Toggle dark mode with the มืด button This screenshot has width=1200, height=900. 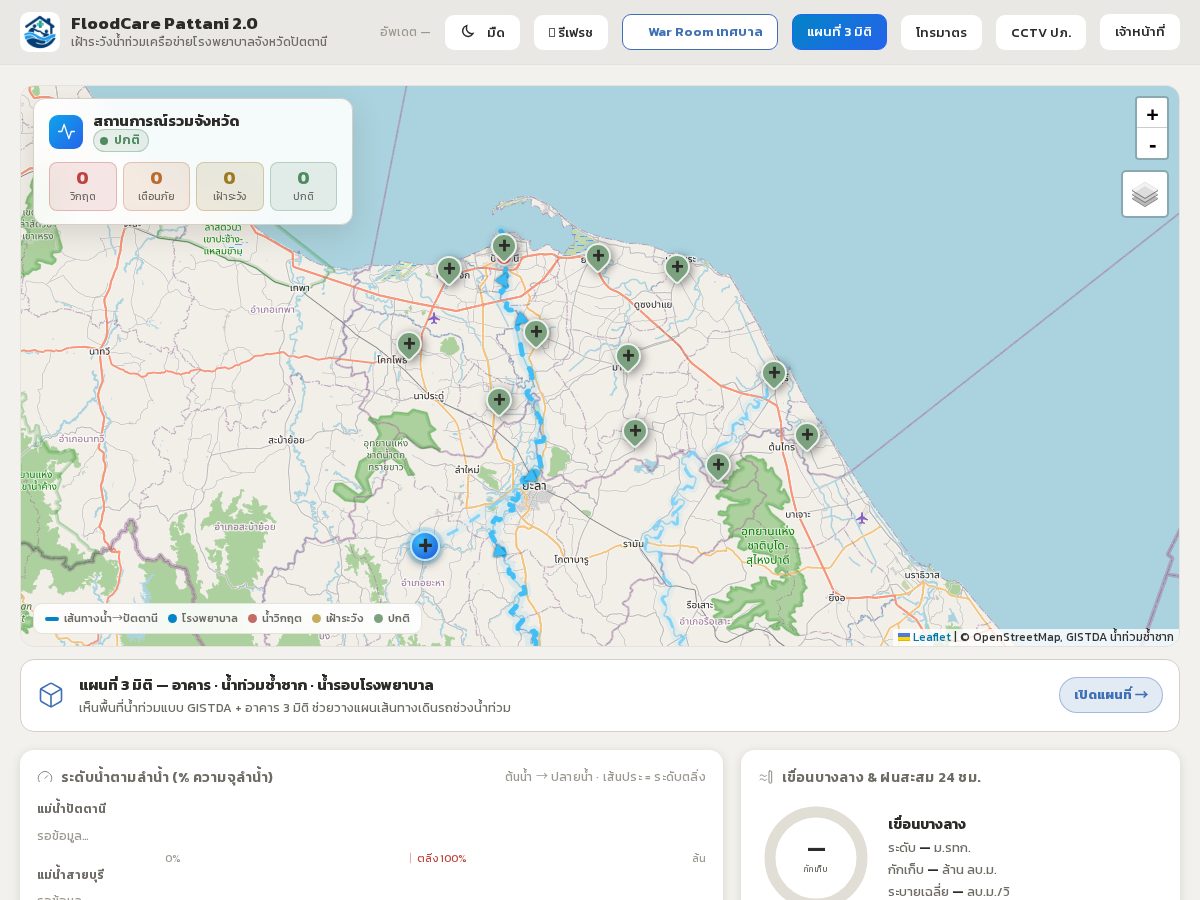point(482,32)
